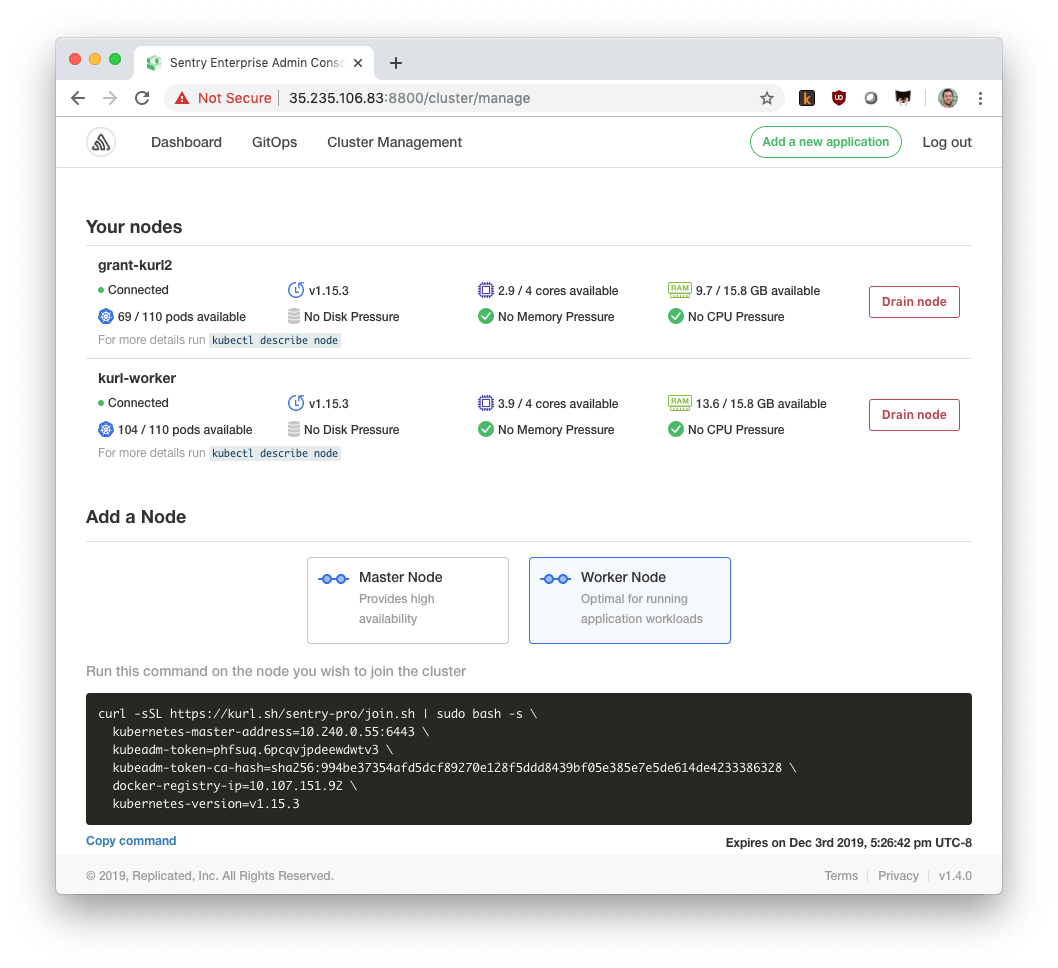Click the RAM icon for grant-kurl2
Screen dimensions: 1058x968
click(679, 290)
